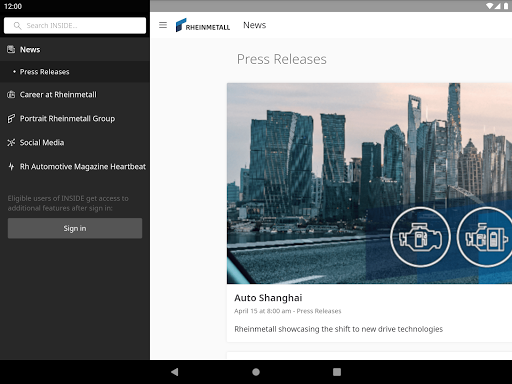Click the search magnifier icon
Image resolution: width=512 pixels, height=384 pixels.
[17, 26]
